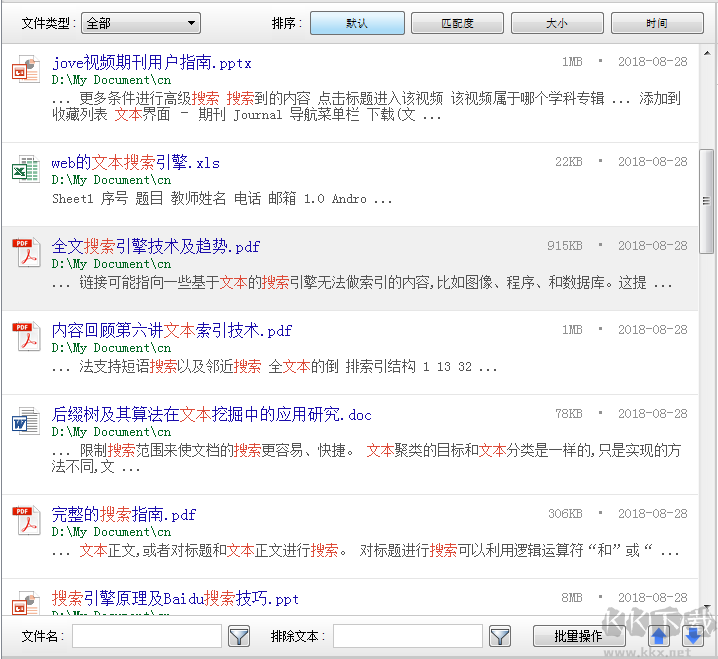Sort results by 默认 order

(357, 23)
